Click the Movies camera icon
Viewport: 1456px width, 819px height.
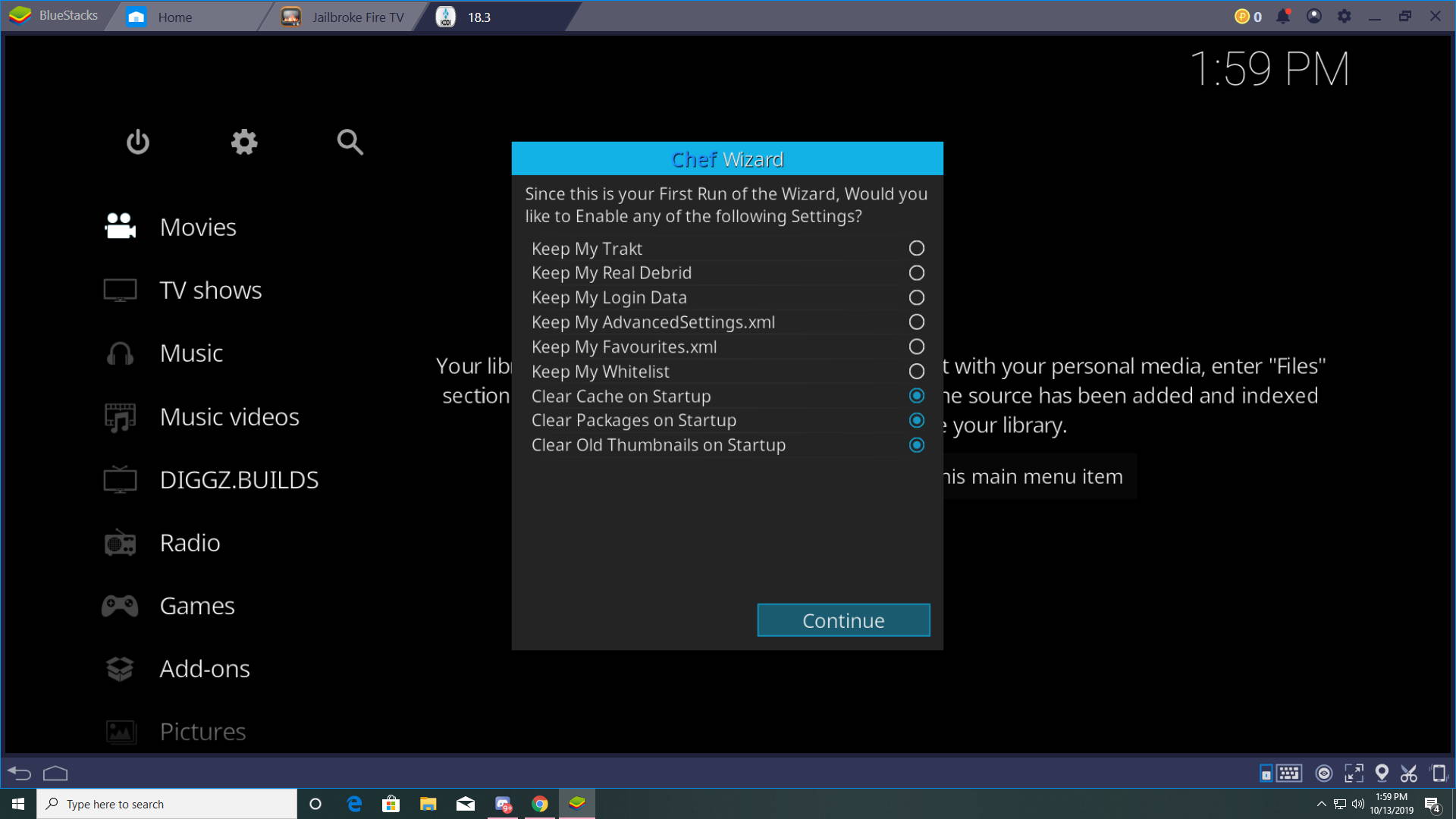coord(120,226)
